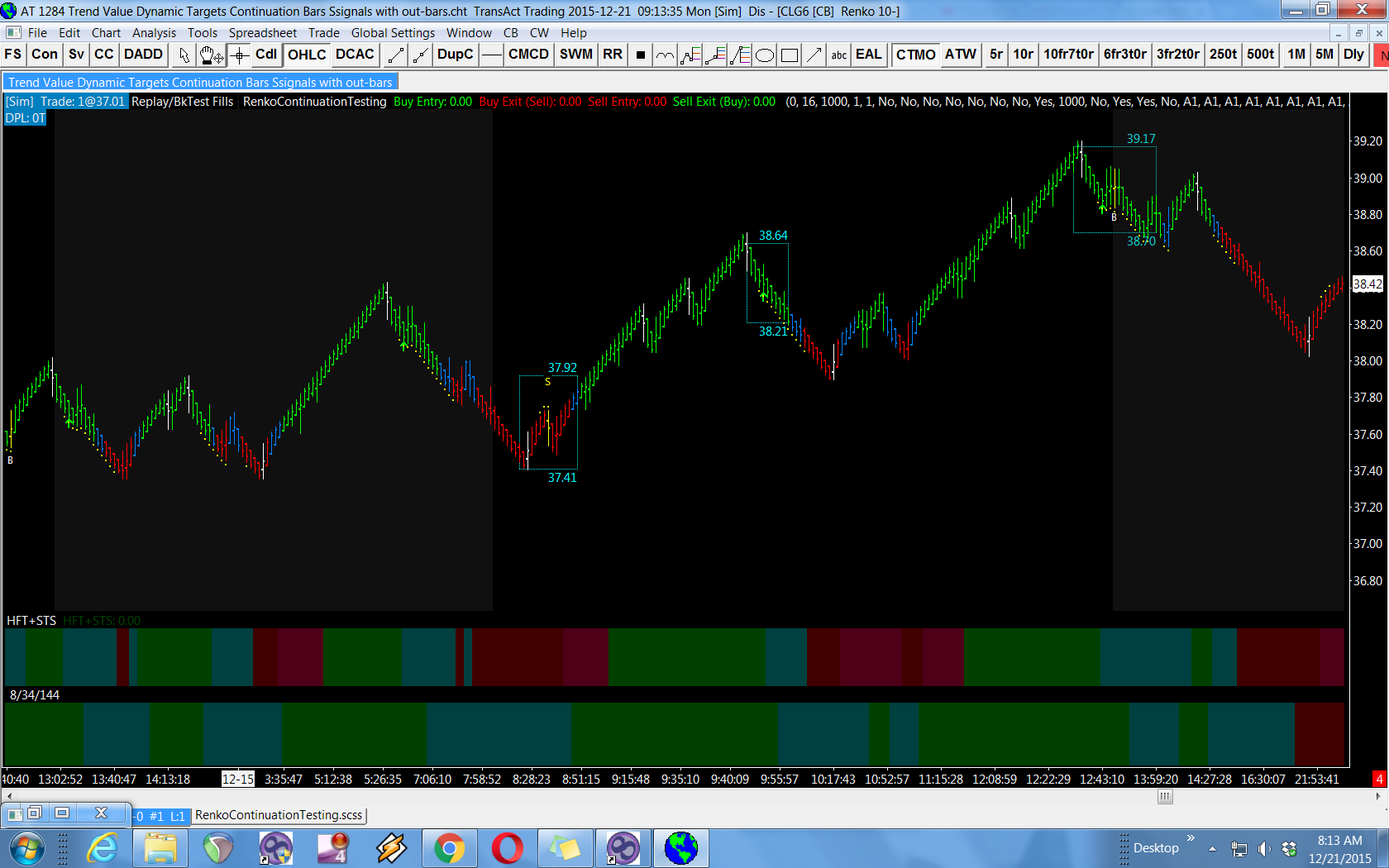The height and width of the screenshot is (868, 1389).
Task: Select the abc text tool
Action: [839, 55]
